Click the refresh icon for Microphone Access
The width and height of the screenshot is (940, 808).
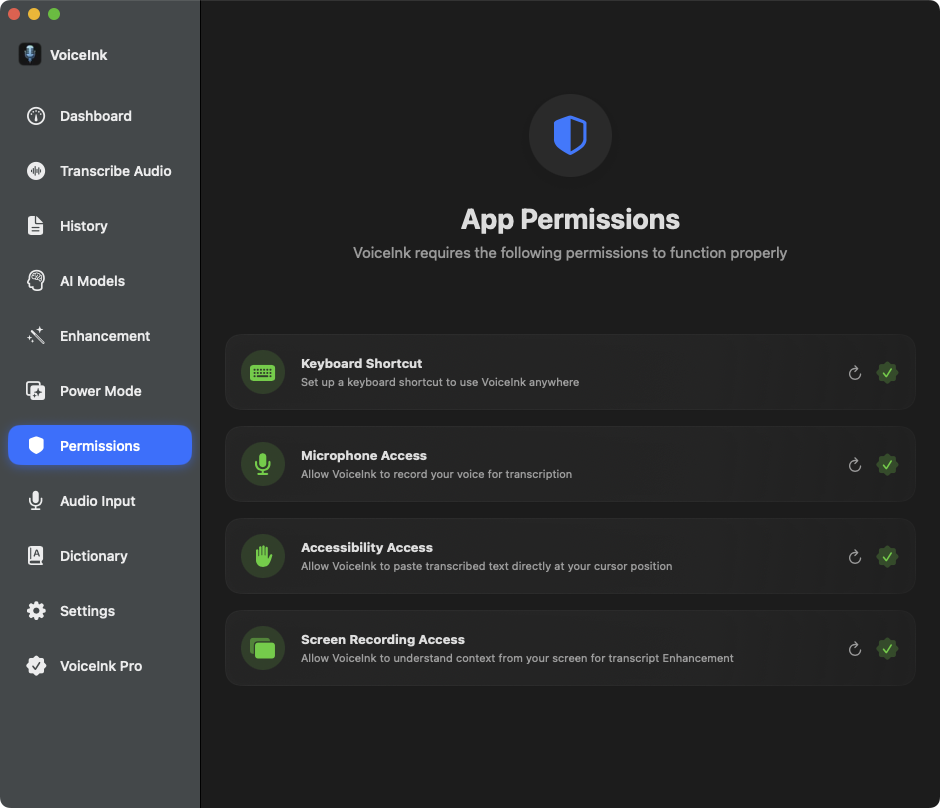point(855,465)
